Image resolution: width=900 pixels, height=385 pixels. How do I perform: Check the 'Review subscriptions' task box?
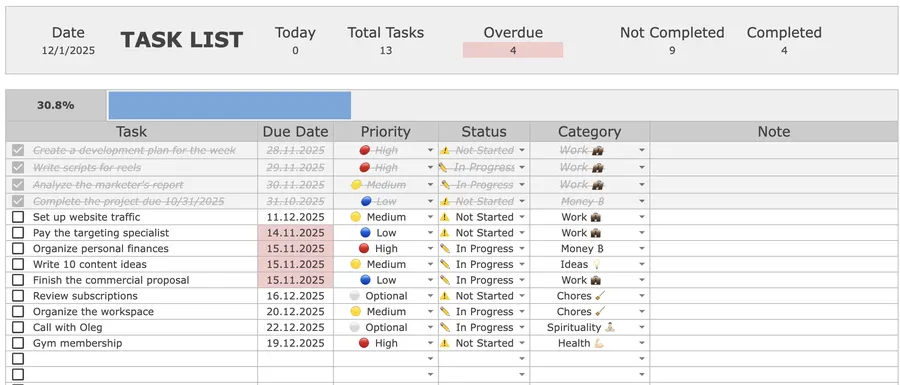point(18,296)
